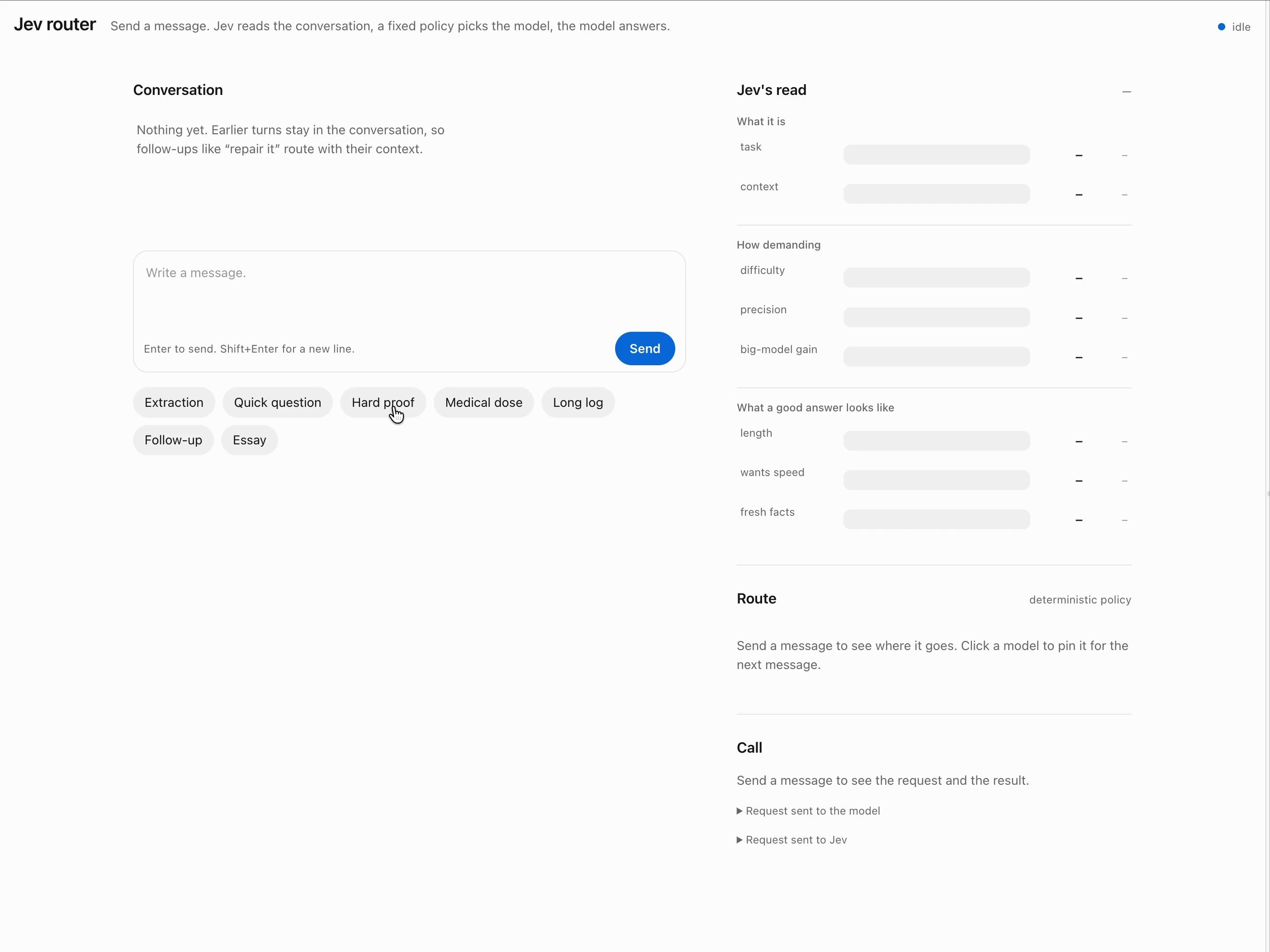The width and height of the screenshot is (1270, 952).
Task: Click the big-model gain meter bar
Action: [936, 357]
